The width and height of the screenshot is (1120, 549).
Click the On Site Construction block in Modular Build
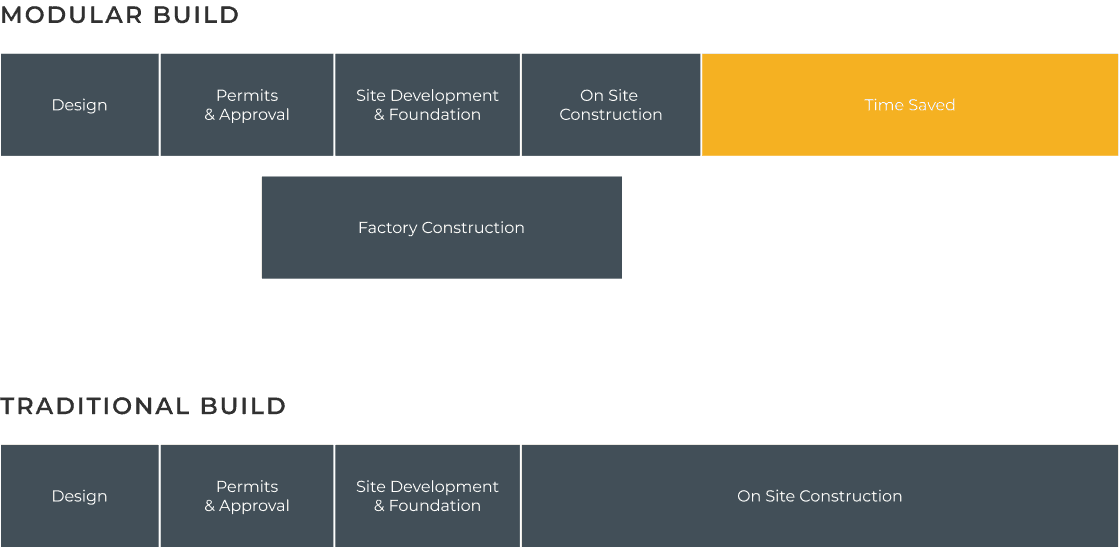(x=611, y=105)
